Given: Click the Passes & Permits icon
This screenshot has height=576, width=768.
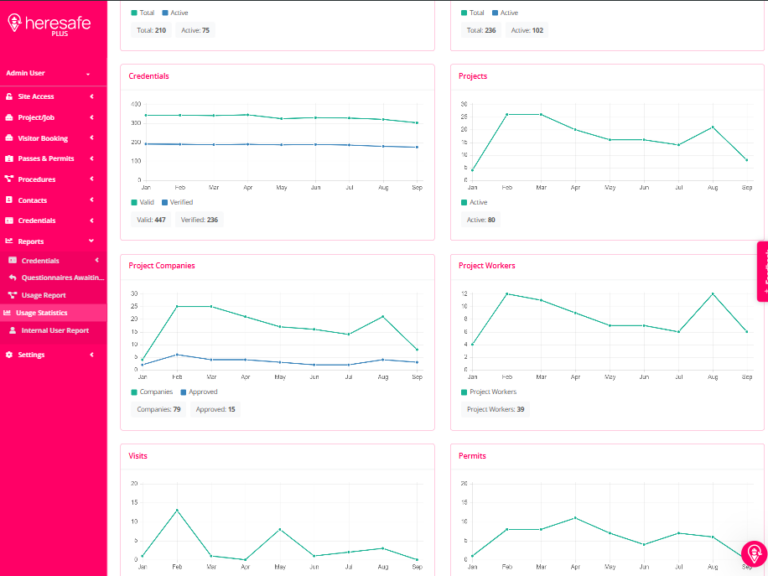Looking at the screenshot, I should pyautogui.click(x=9, y=159).
